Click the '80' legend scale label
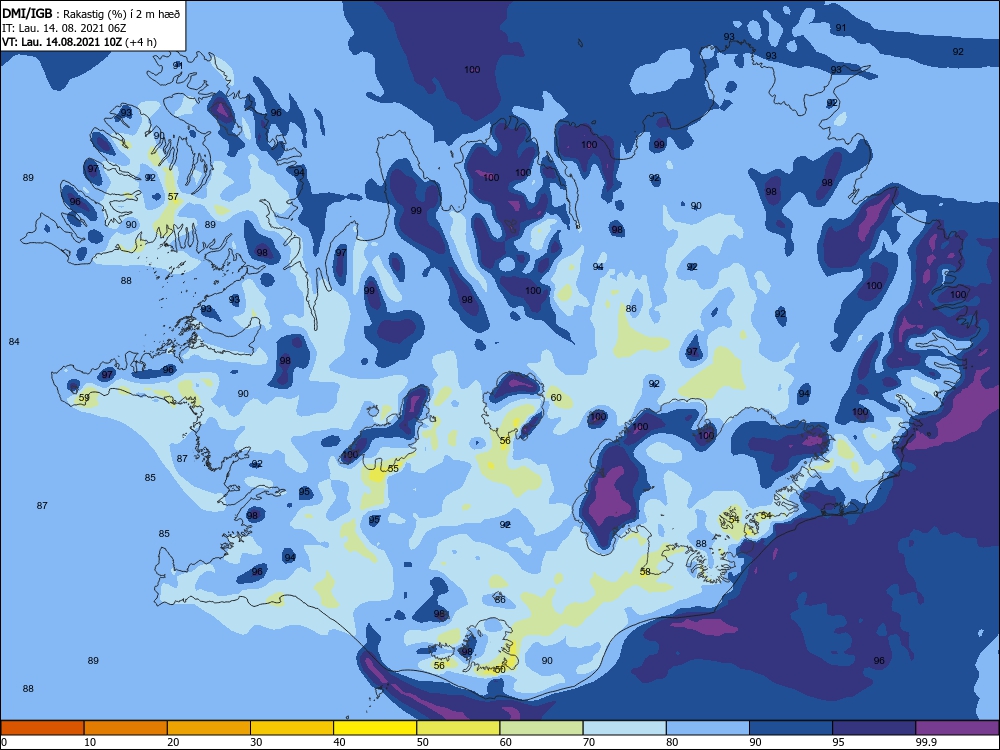1000x750 pixels. point(672,742)
